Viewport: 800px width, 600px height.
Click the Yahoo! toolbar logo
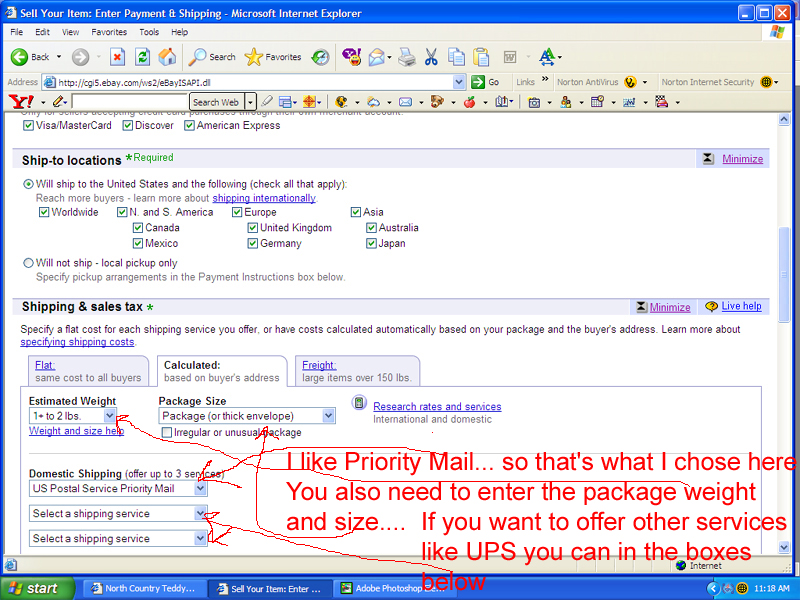21,102
